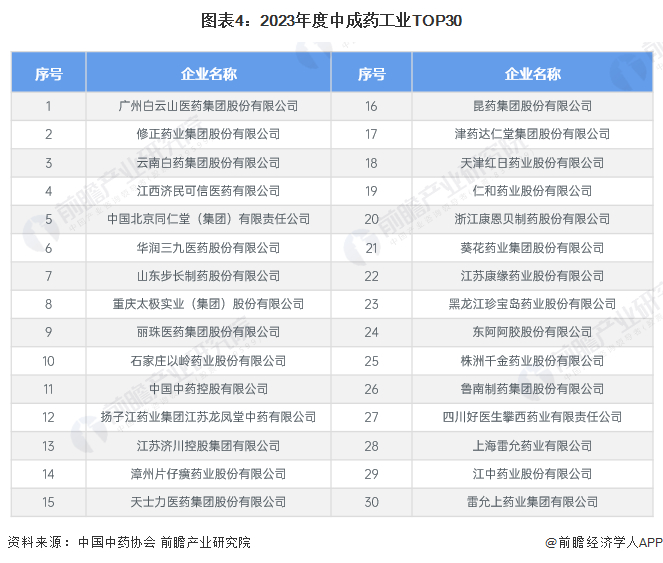This screenshot has width=663, height=563.
Task: Click 津药达仁堂集团股份有限公司 entry
Action: [x=532, y=135]
